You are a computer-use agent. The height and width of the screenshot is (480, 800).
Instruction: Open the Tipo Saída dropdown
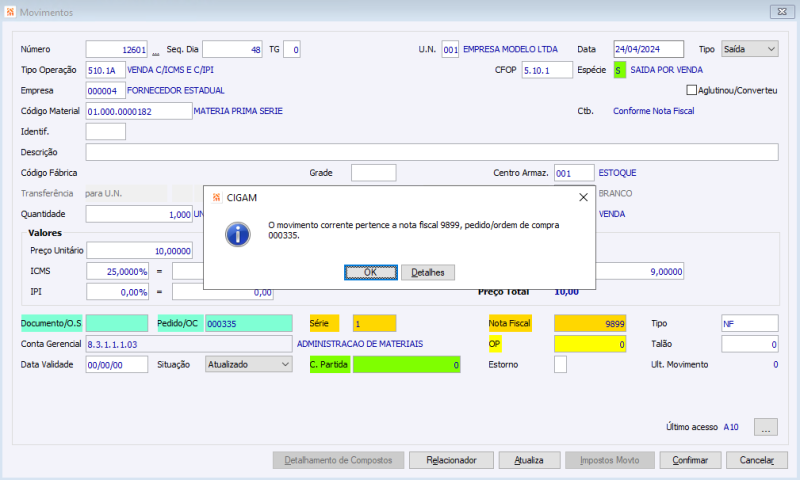click(749, 49)
